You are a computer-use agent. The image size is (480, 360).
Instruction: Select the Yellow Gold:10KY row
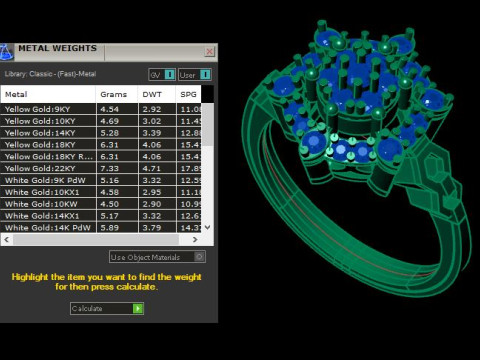coord(101,121)
